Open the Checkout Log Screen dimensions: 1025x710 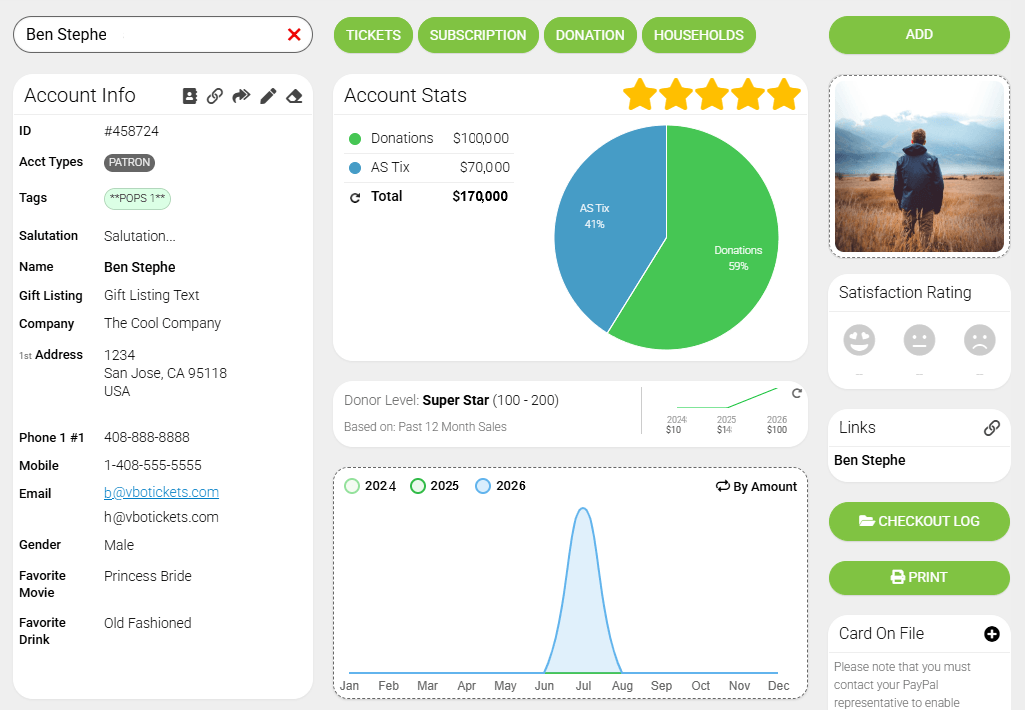919,521
